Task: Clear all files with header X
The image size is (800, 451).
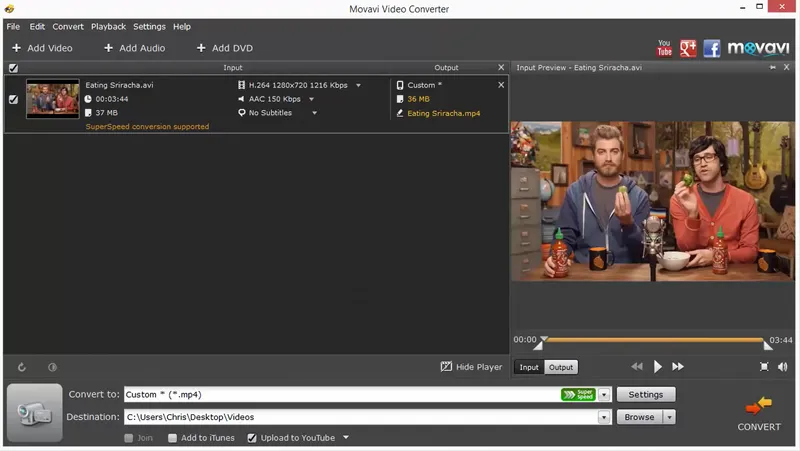Action: [x=501, y=67]
